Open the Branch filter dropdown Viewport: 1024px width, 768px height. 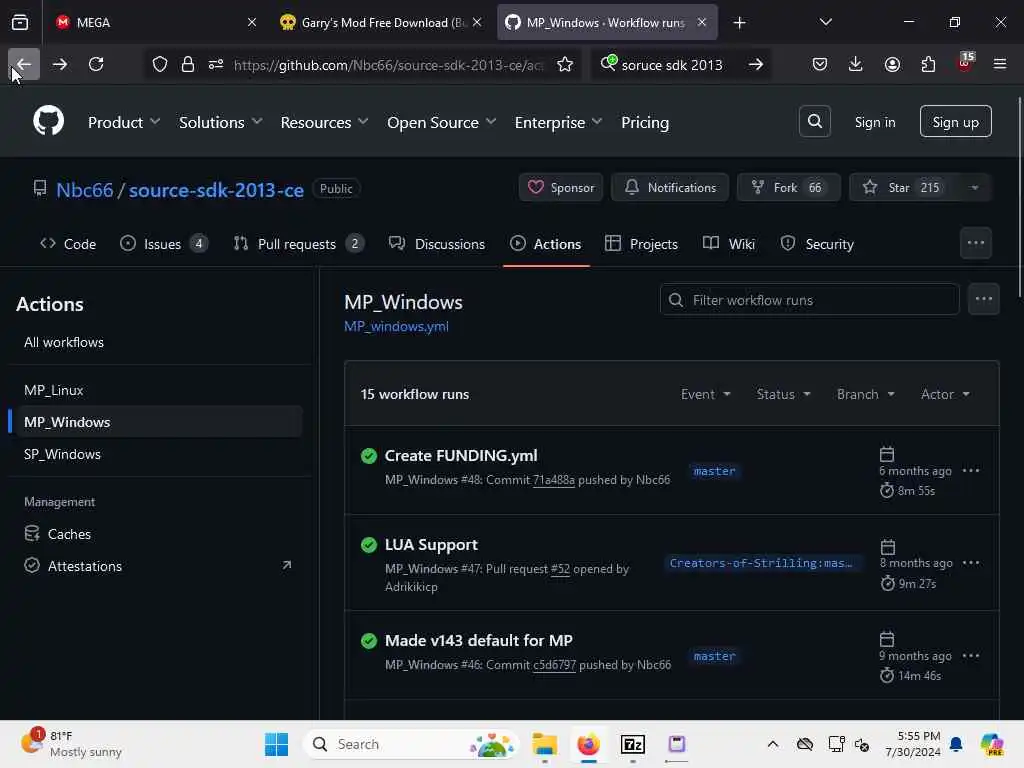coord(865,394)
